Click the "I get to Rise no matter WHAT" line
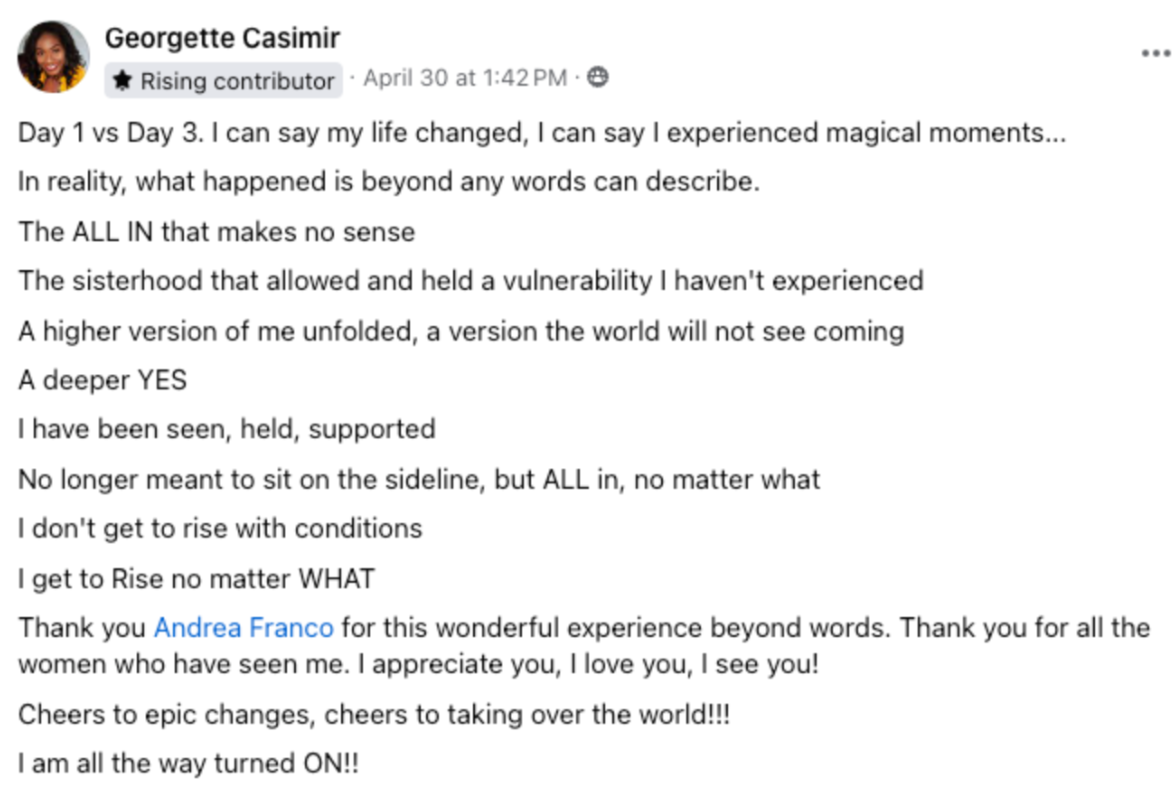1175x796 pixels. [x=196, y=578]
